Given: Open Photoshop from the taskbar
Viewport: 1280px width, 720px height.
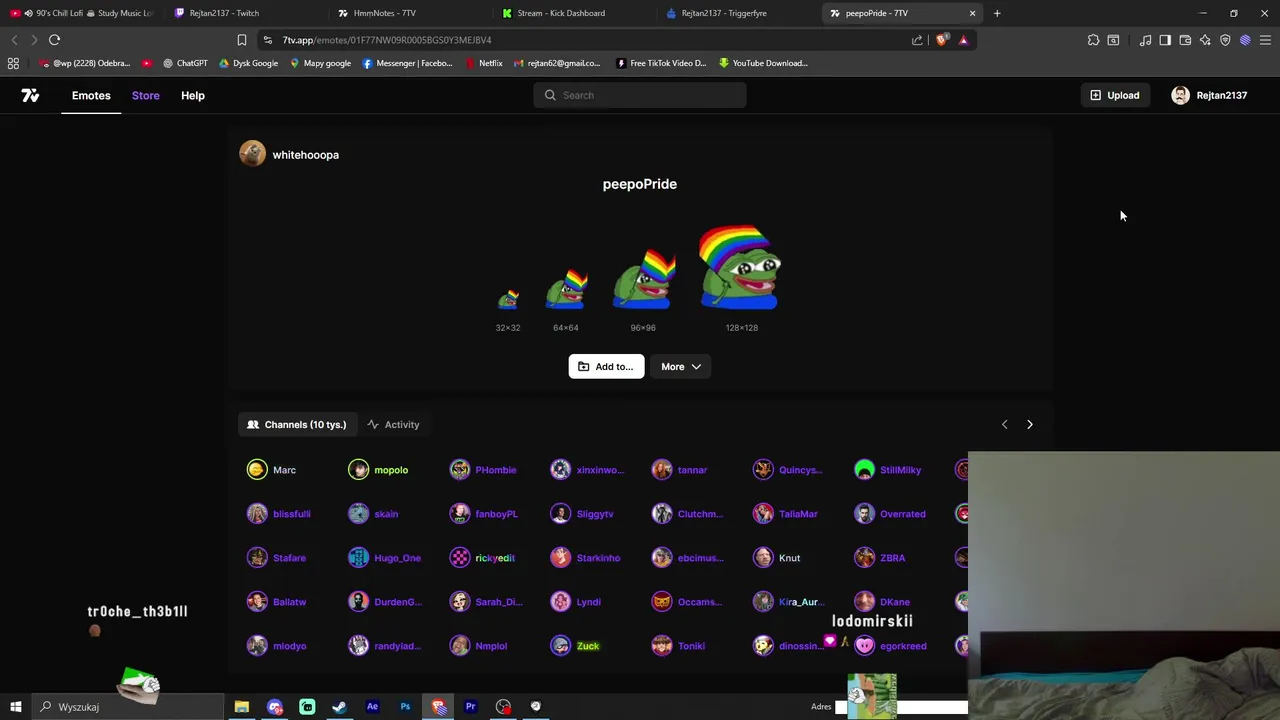Looking at the screenshot, I should (405, 707).
